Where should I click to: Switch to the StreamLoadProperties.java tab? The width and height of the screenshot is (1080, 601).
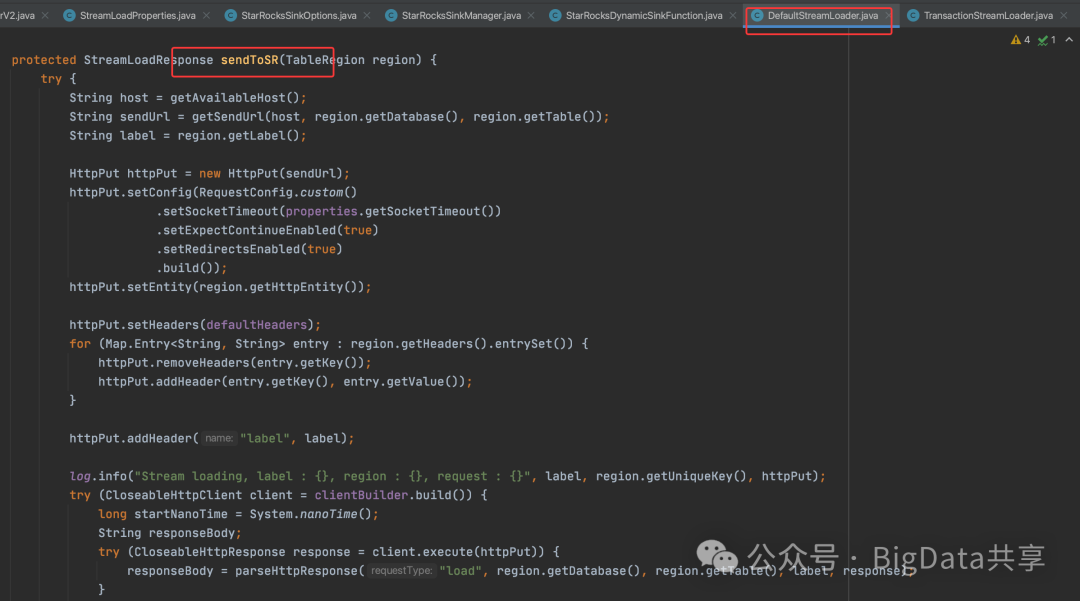click(x=138, y=15)
